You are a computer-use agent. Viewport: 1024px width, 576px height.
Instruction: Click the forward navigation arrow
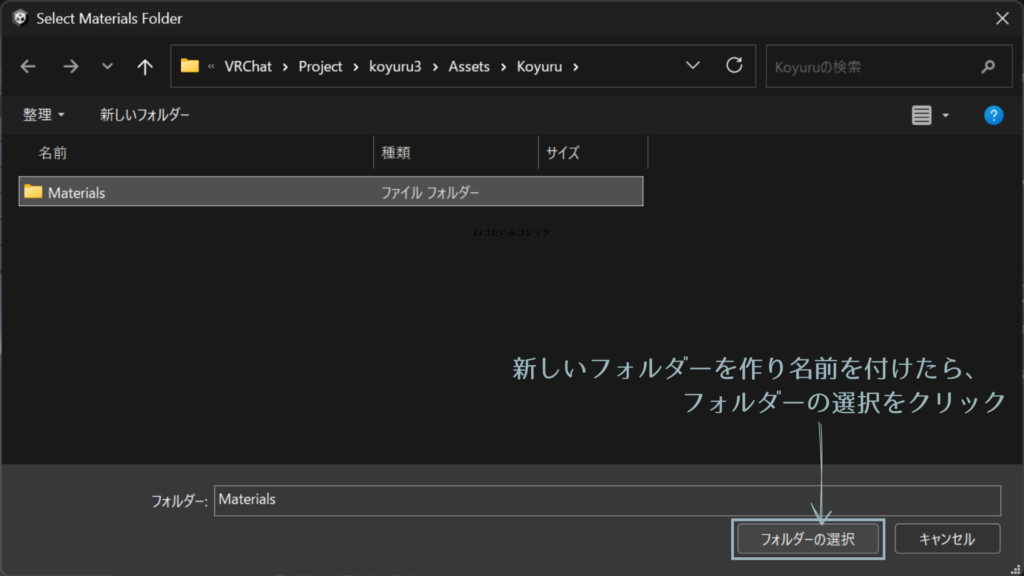70,67
